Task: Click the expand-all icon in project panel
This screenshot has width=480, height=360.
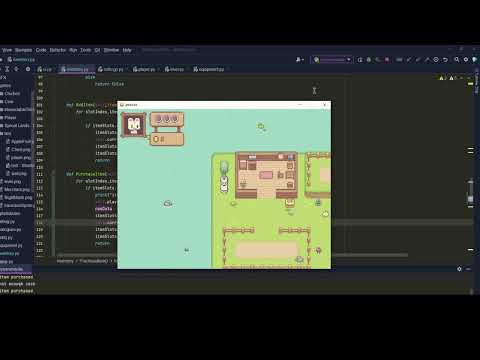Action: pyautogui.click(x=7, y=69)
